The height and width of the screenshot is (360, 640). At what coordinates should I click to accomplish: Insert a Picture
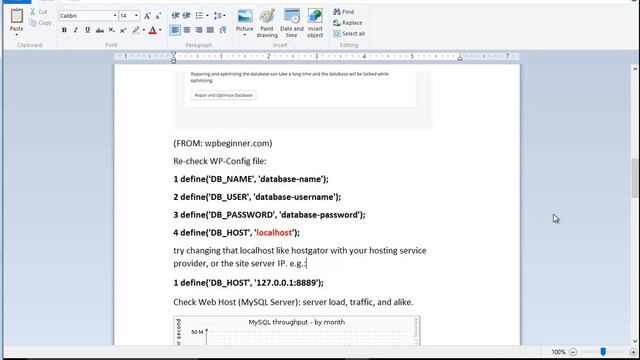[x=244, y=19]
